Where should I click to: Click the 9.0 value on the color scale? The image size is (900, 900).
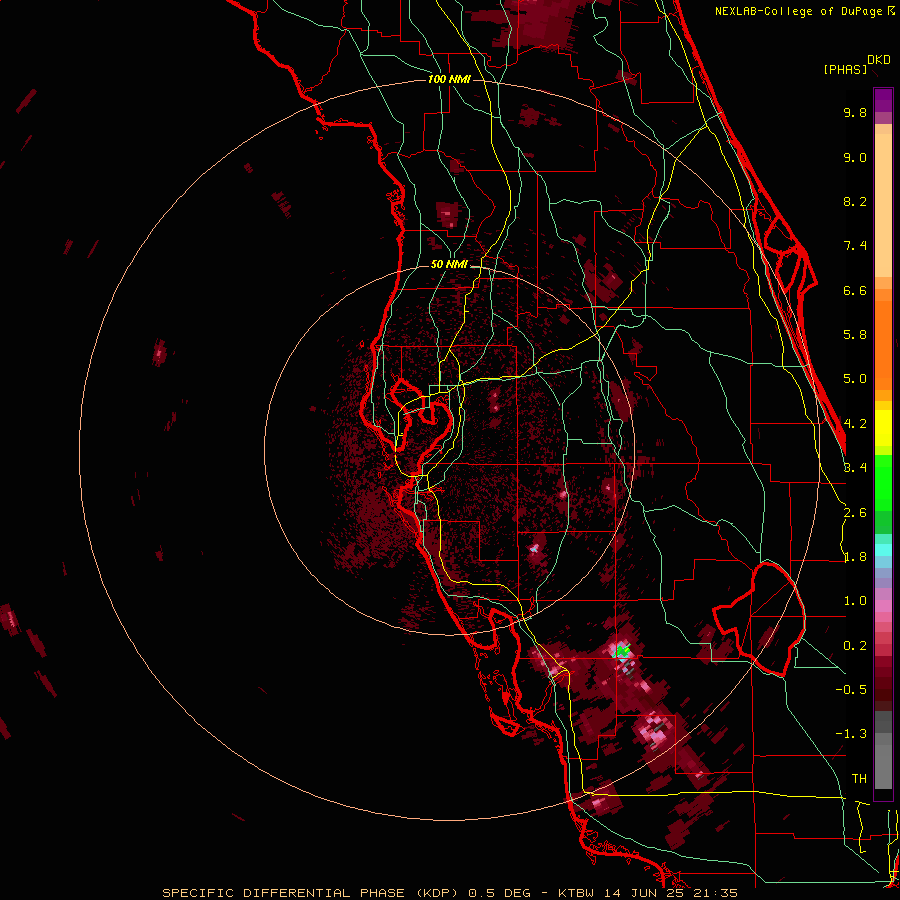click(x=855, y=157)
